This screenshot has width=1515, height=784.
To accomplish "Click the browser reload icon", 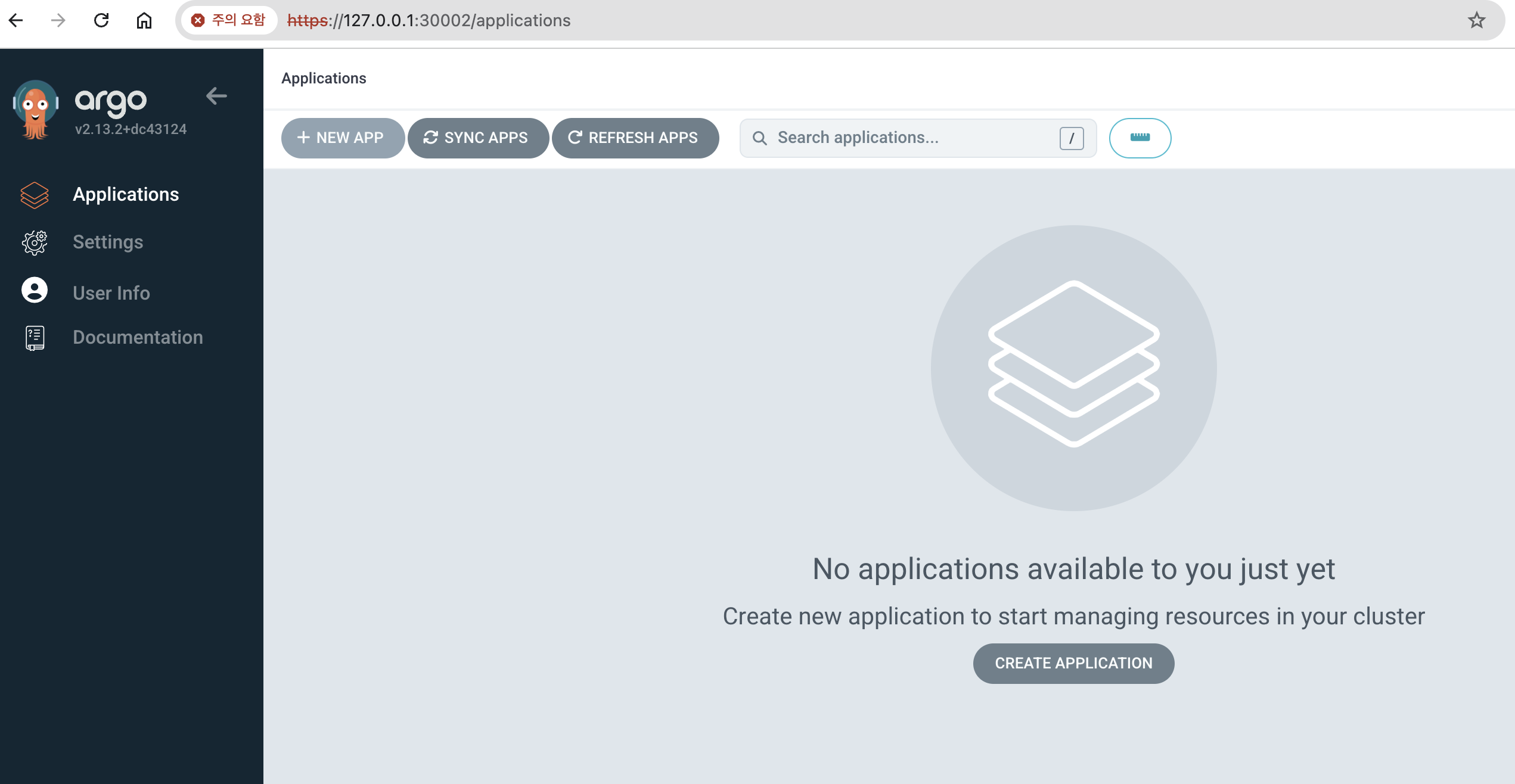I will [x=101, y=21].
